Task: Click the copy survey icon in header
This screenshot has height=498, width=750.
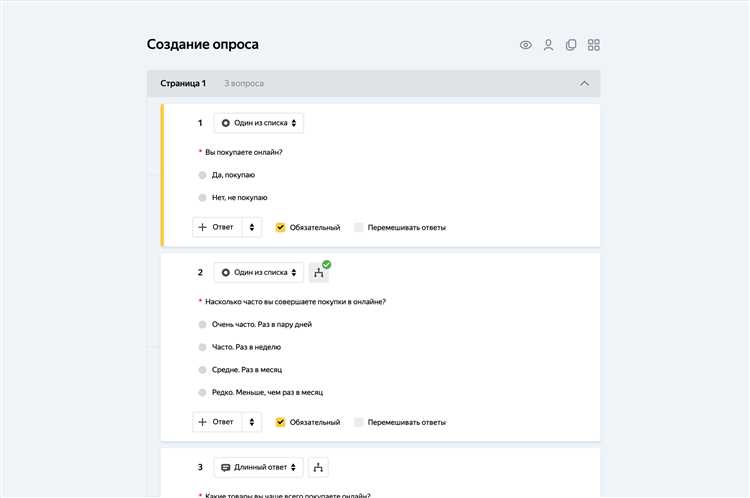Action: tap(571, 45)
